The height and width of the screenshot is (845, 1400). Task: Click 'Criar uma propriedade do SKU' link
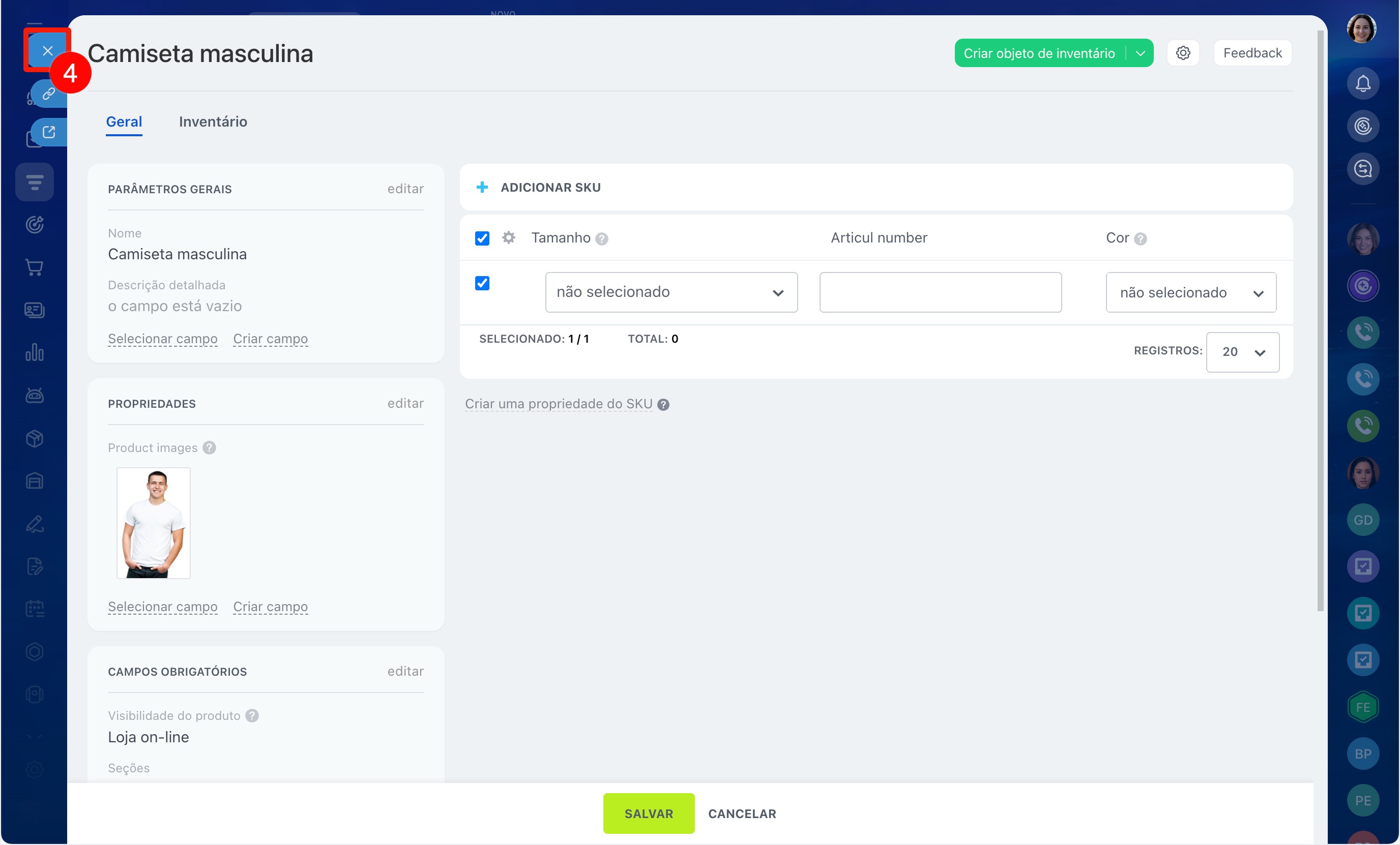559,404
